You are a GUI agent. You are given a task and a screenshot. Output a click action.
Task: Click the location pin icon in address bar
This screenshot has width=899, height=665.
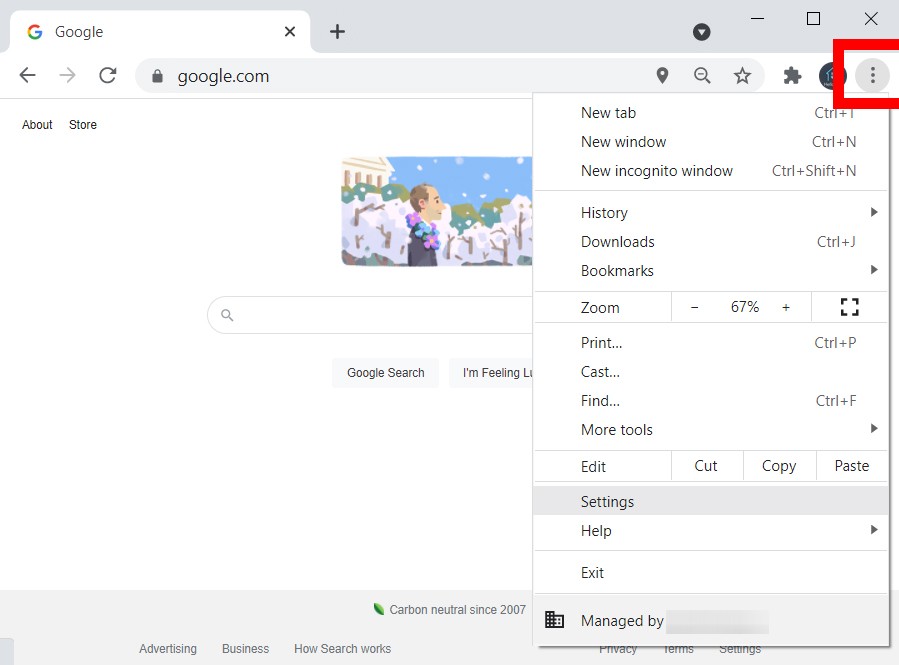pyautogui.click(x=662, y=75)
